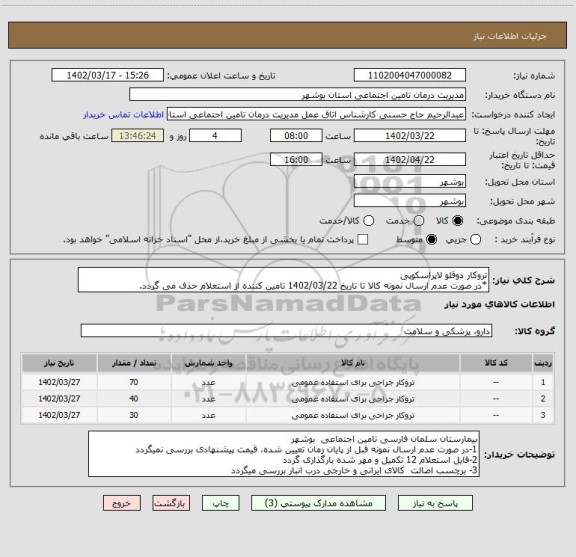Click unit عدد in row 2

(208, 399)
